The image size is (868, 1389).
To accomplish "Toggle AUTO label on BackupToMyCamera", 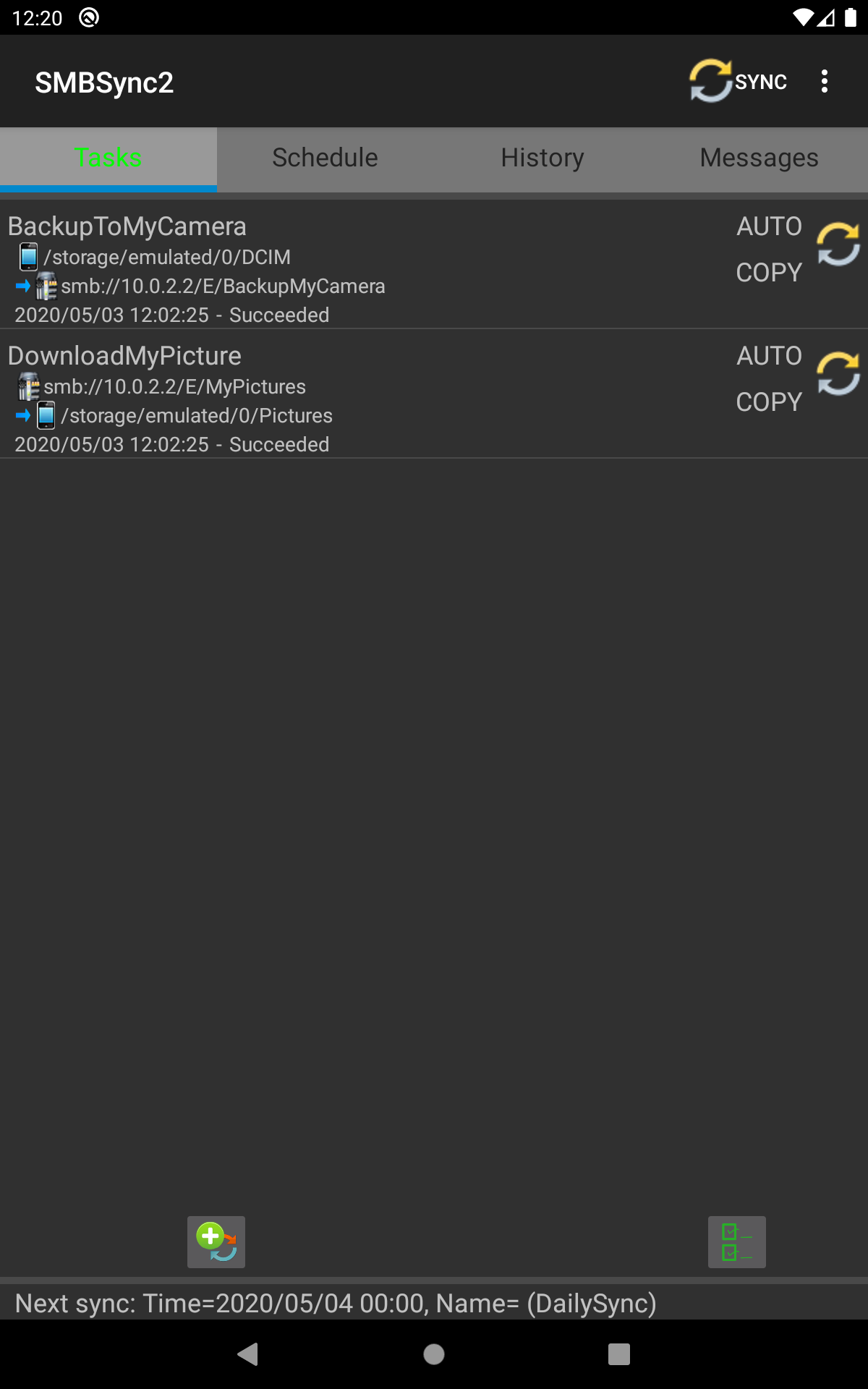I will coord(769,226).
